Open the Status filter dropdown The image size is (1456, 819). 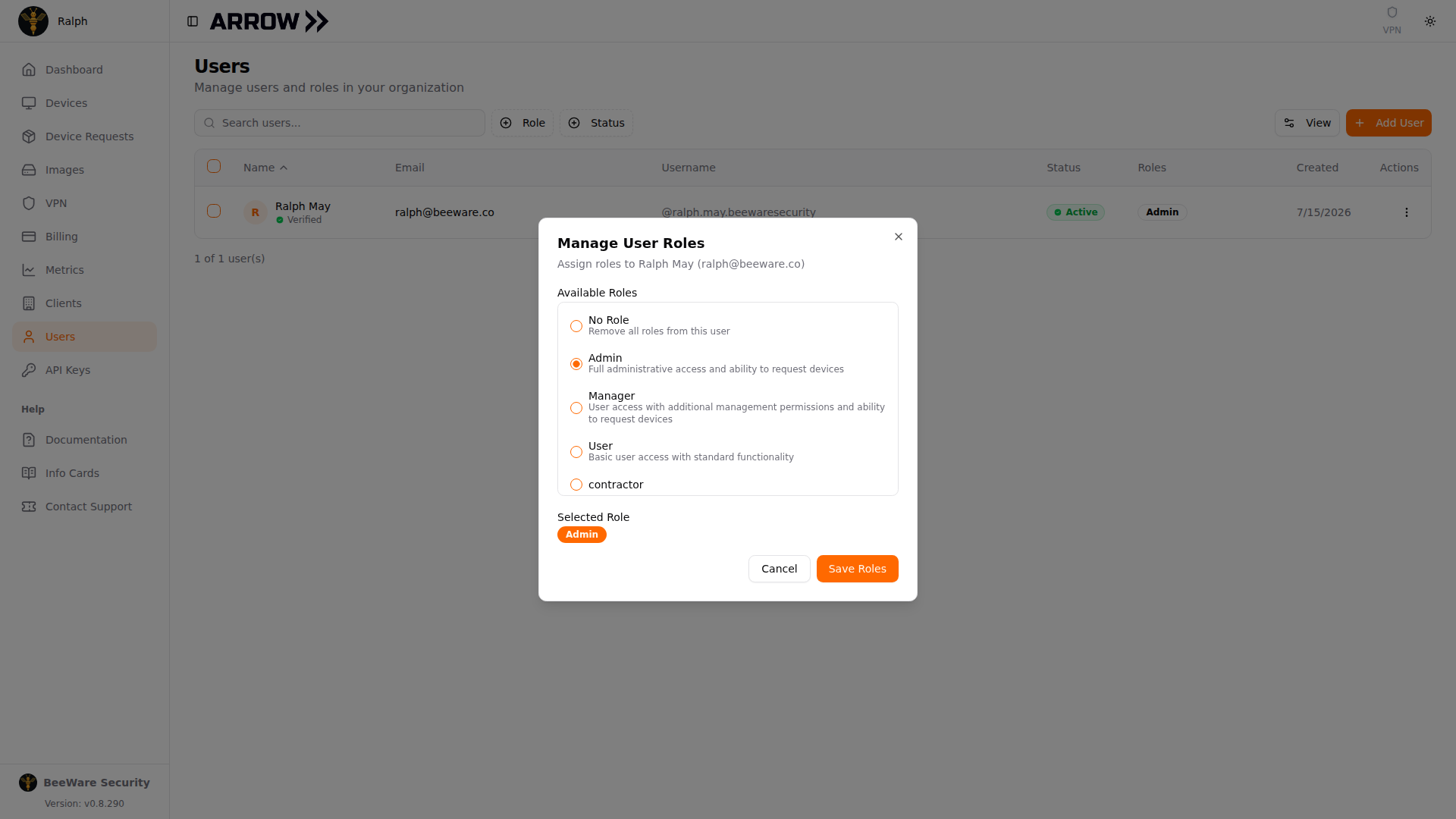[596, 123]
